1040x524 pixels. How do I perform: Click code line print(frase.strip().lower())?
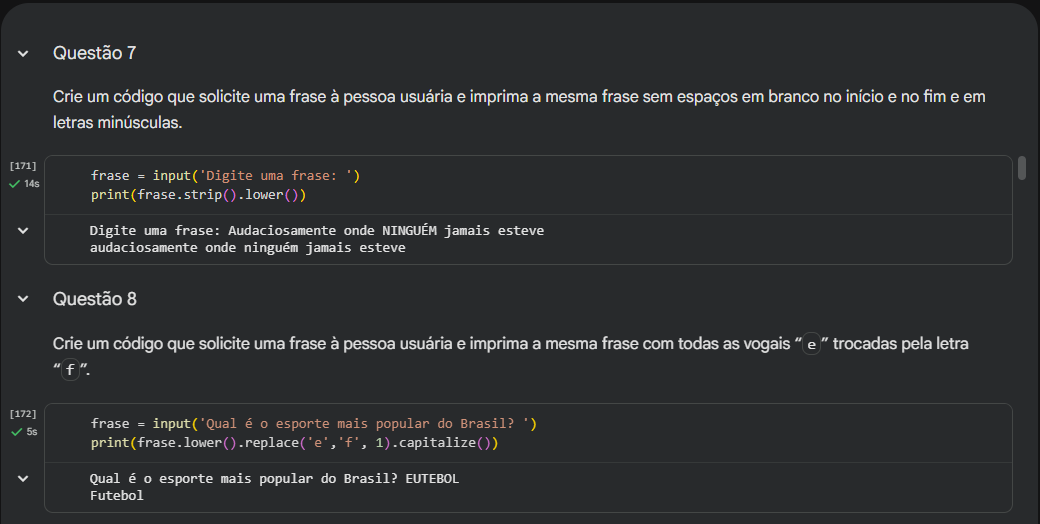[198, 195]
